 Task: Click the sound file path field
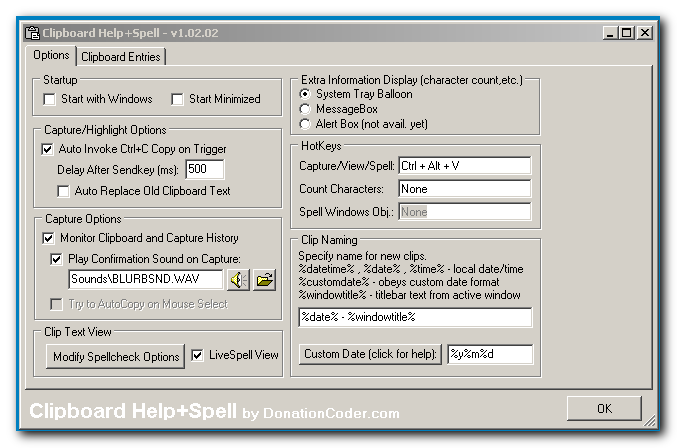coord(146,279)
